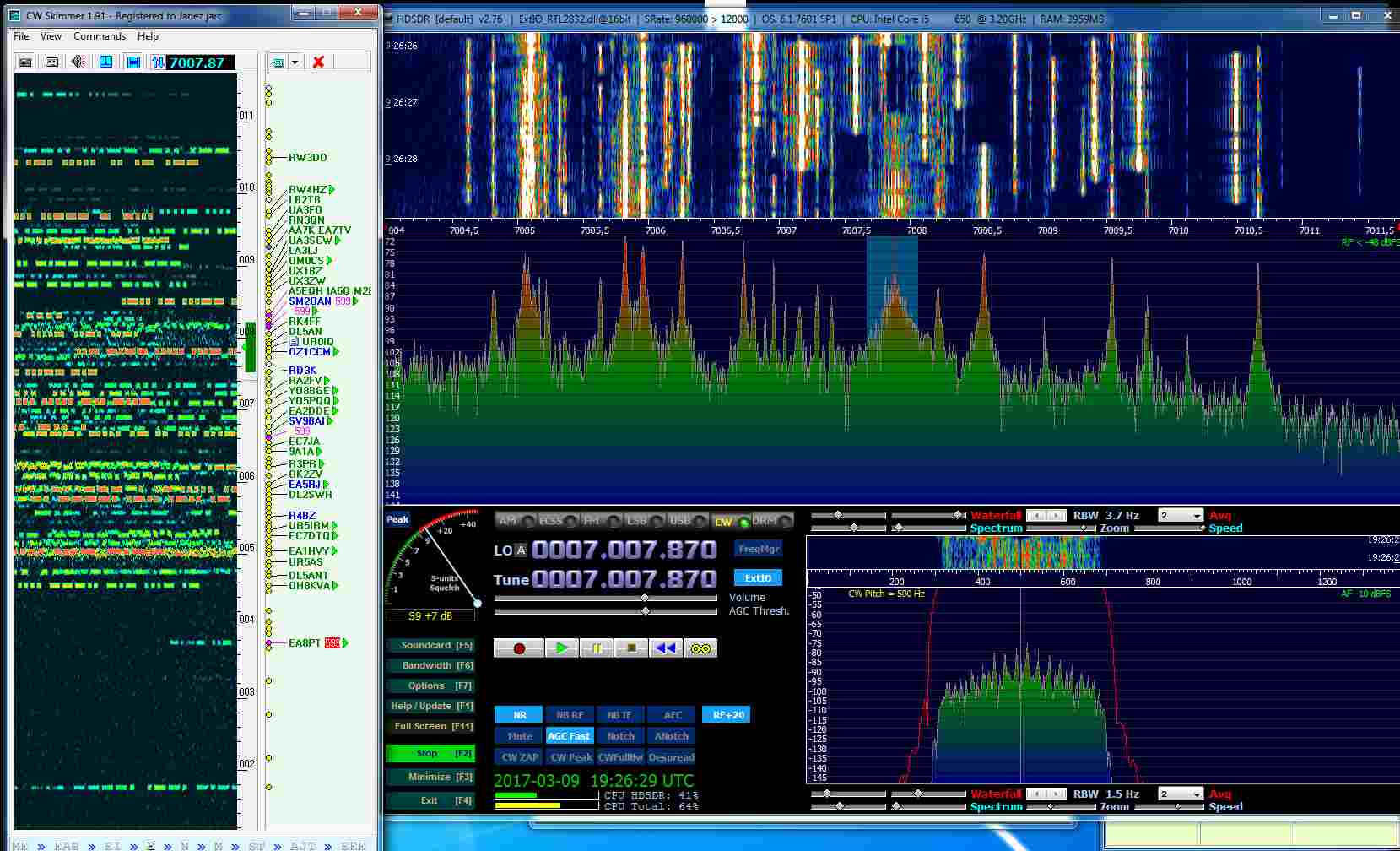Enable the Notch filter toggle
Image resolution: width=1400 pixels, height=851 pixels.
click(620, 736)
